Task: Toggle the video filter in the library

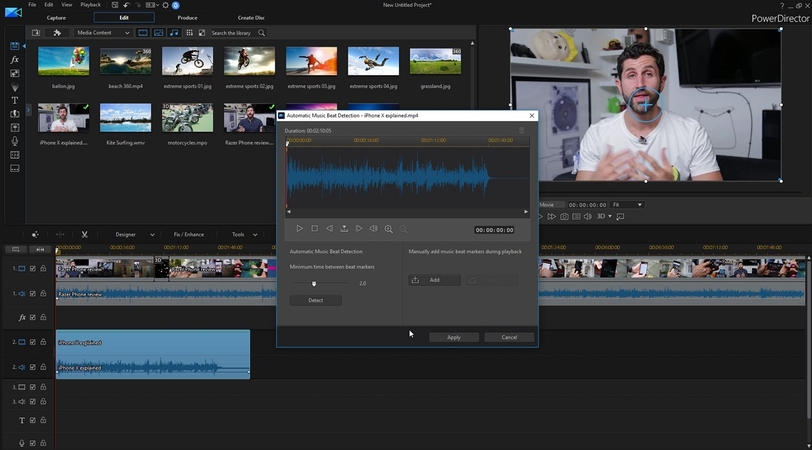Action: [x=143, y=33]
